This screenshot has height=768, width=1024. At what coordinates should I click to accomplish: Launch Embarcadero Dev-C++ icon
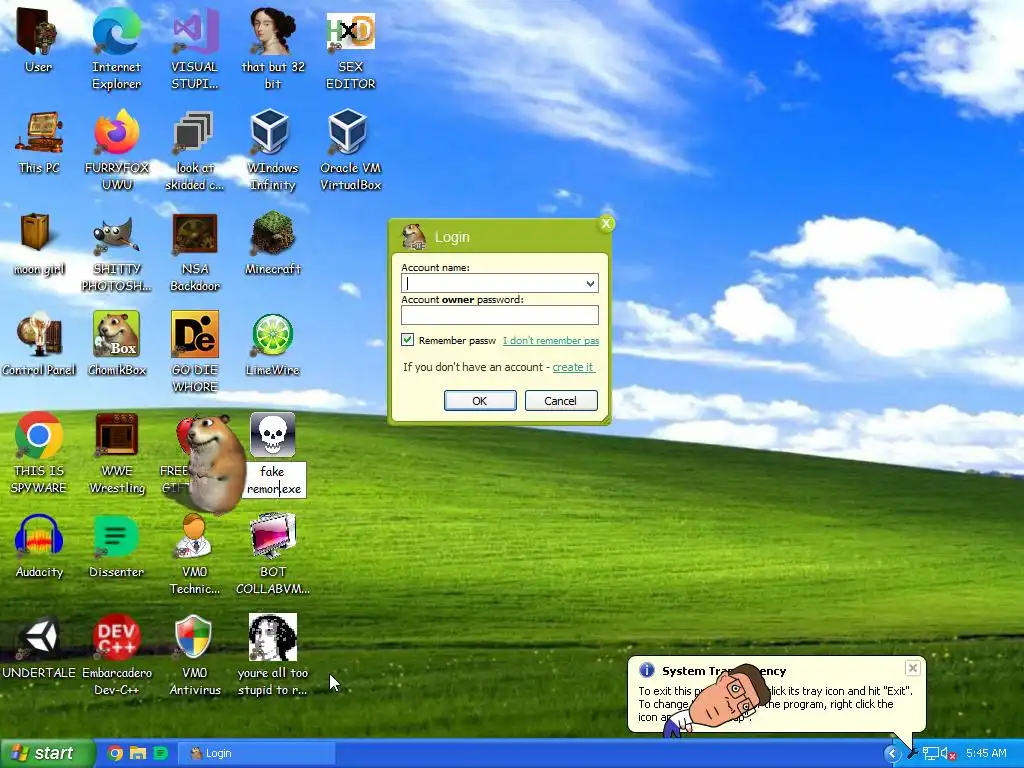pos(116,637)
